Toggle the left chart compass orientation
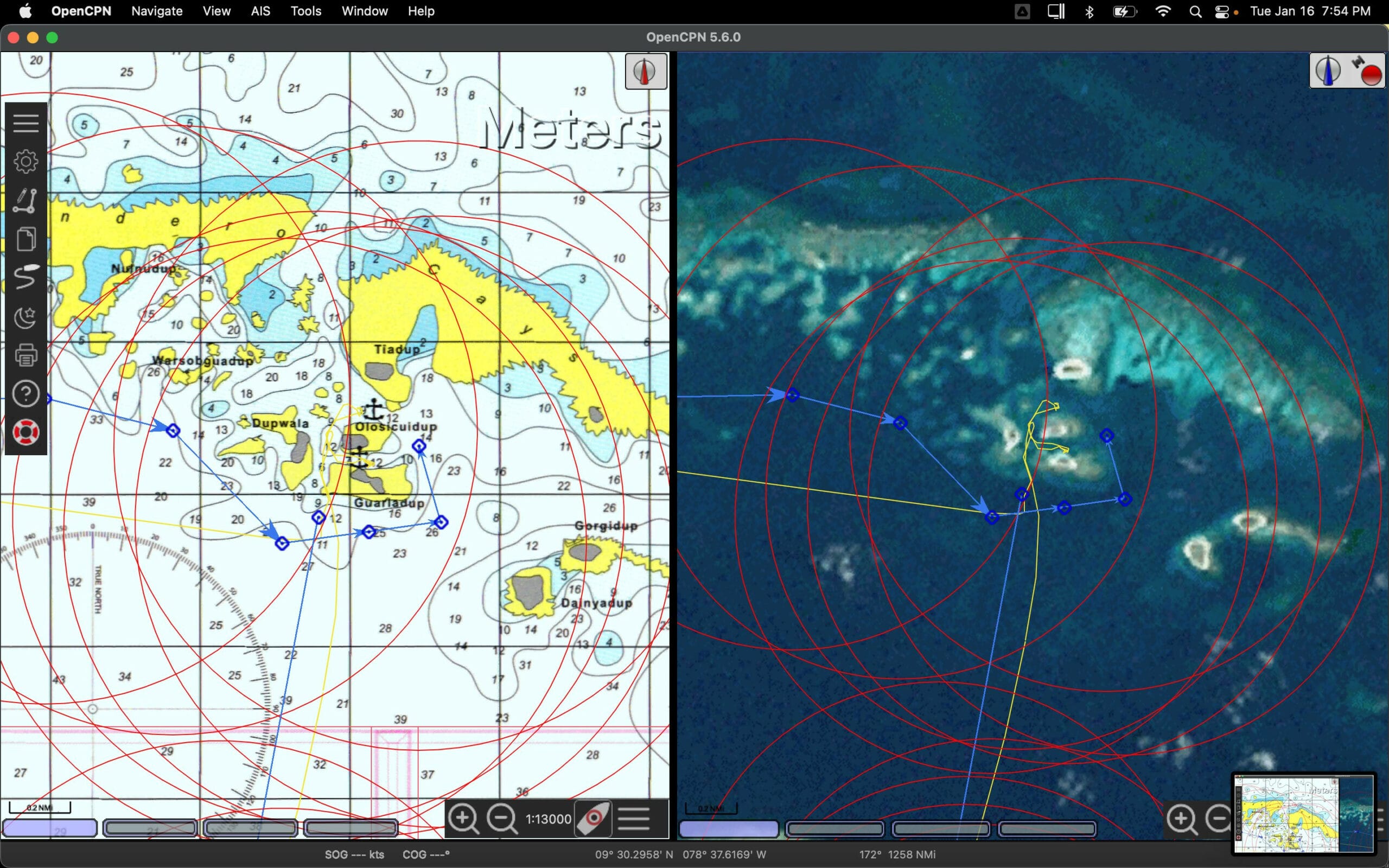 [x=645, y=72]
